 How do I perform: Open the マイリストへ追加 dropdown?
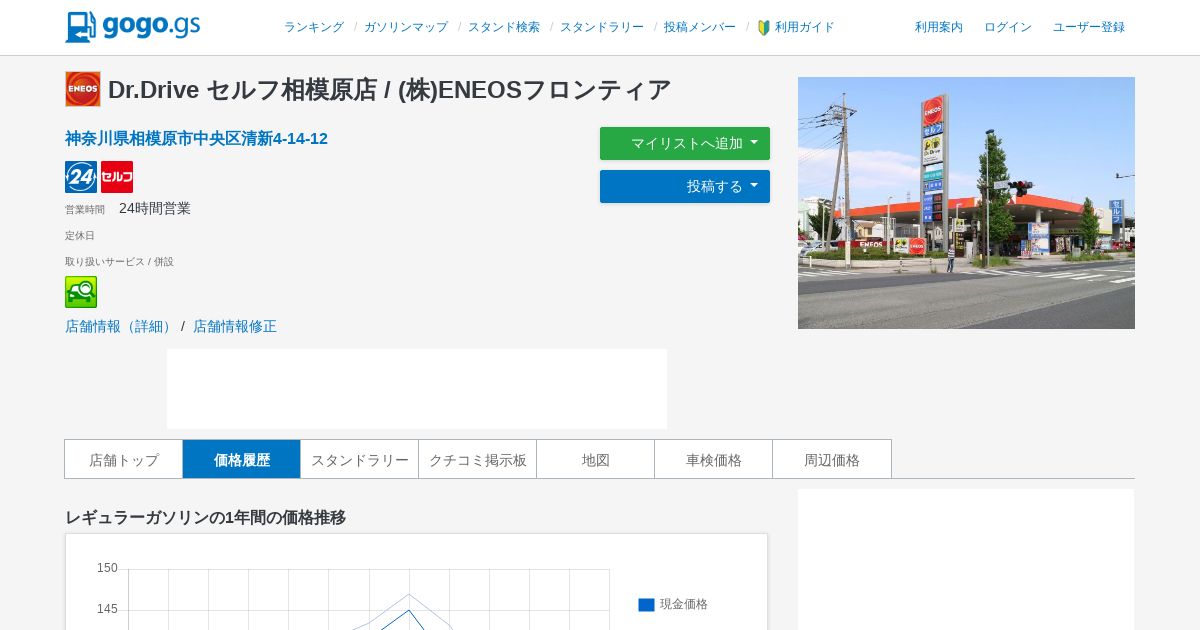coord(685,143)
